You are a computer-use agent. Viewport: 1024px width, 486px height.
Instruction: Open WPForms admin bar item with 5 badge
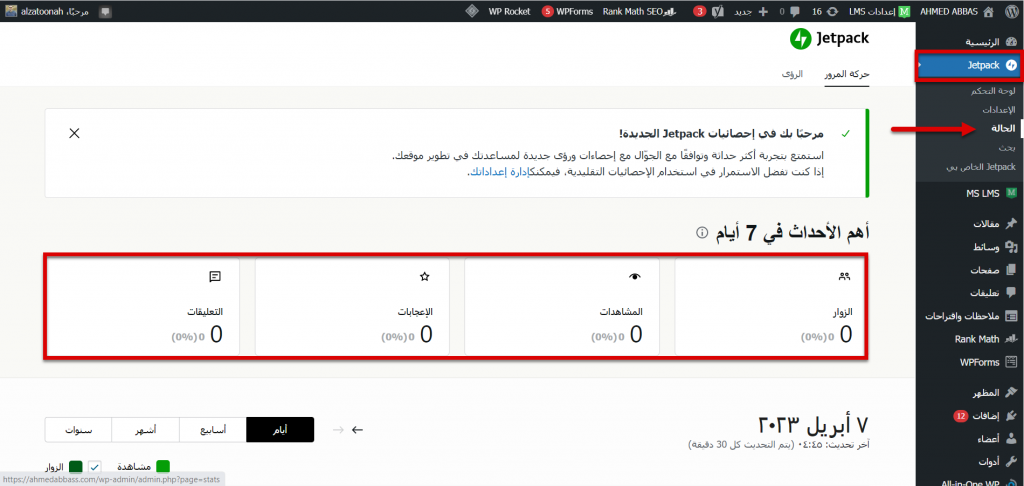click(567, 11)
